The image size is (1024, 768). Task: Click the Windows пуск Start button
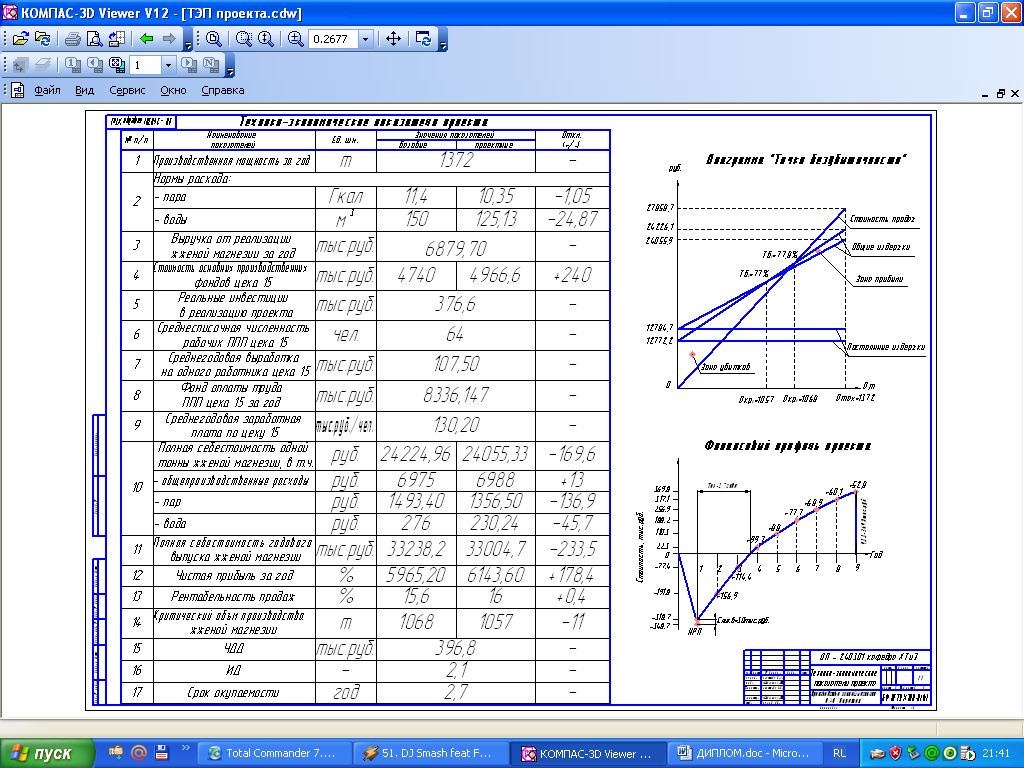point(46,753)
